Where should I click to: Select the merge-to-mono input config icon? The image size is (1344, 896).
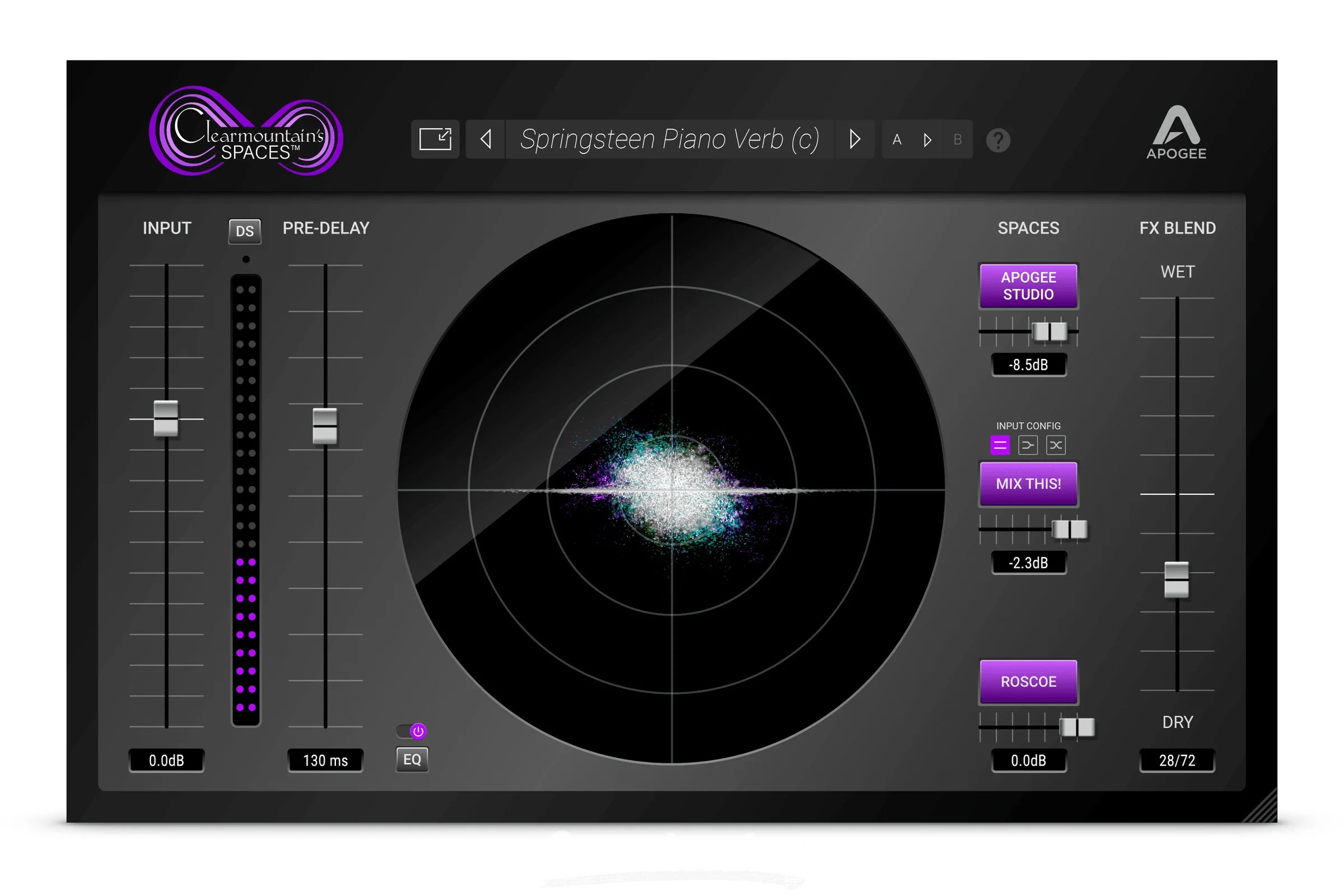(x=1028, y=445)
